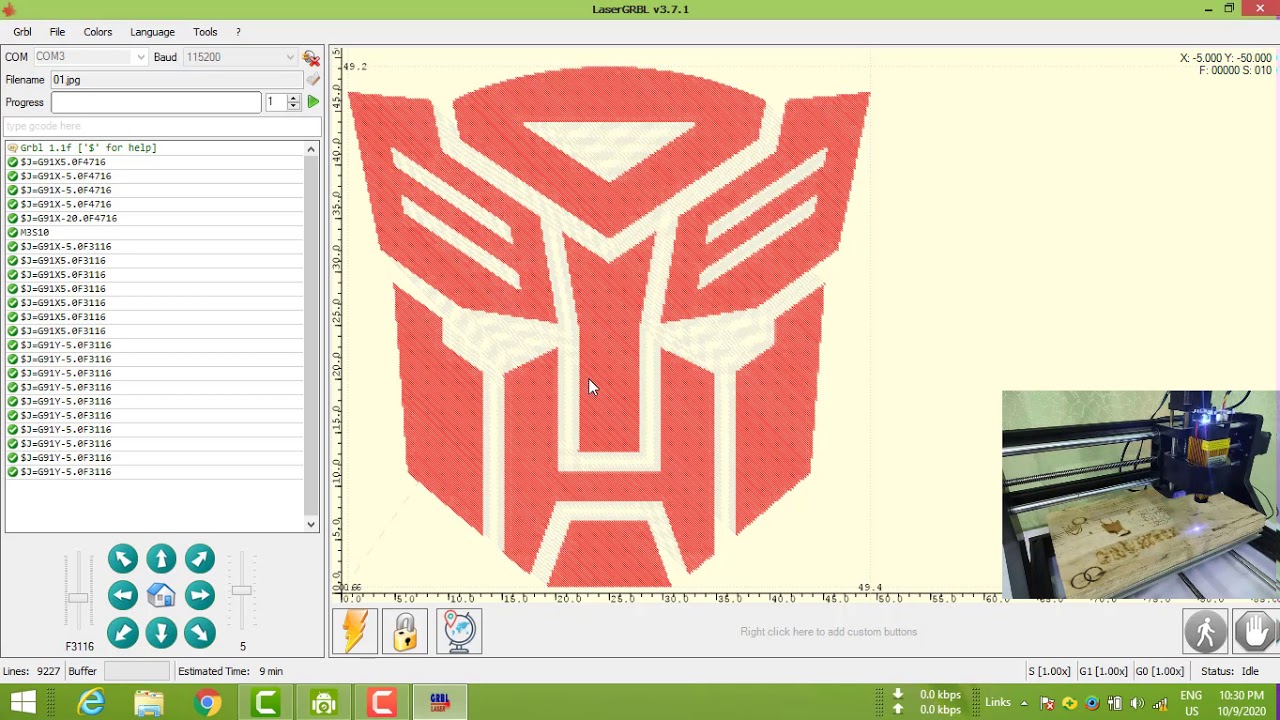Click the console scrollbar thumb

click(311, 335)
